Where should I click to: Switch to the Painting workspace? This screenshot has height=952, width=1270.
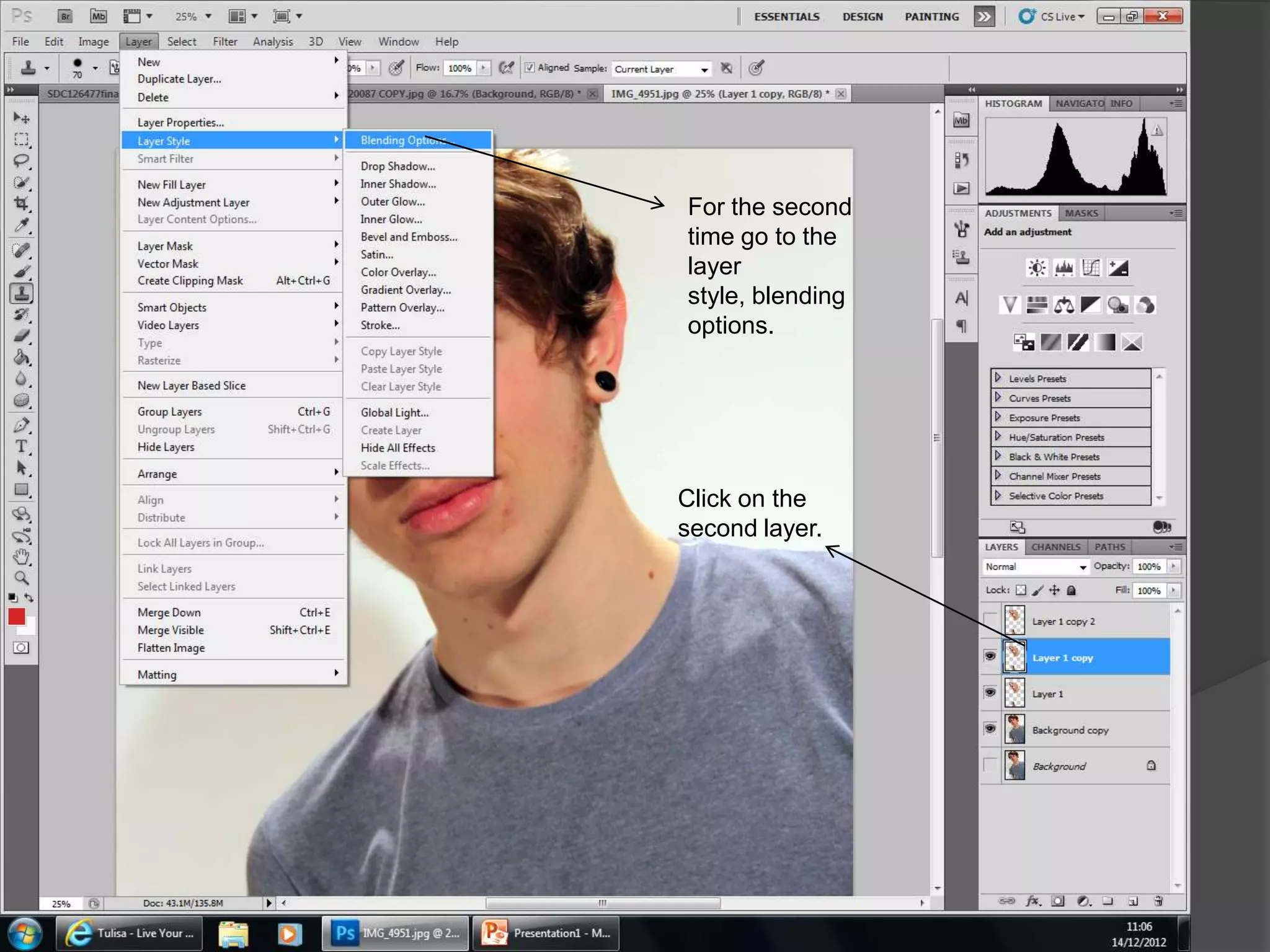coord(931,17)
